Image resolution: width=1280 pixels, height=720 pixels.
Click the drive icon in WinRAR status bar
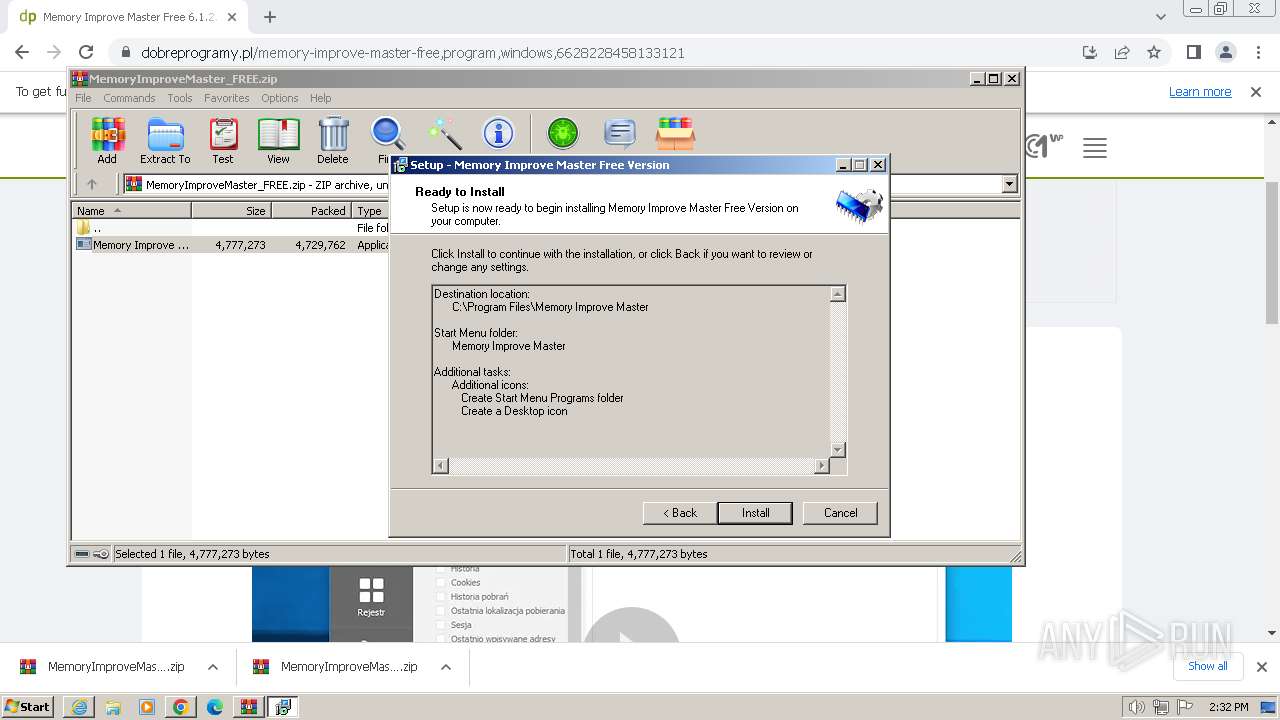tap(82, 554)
